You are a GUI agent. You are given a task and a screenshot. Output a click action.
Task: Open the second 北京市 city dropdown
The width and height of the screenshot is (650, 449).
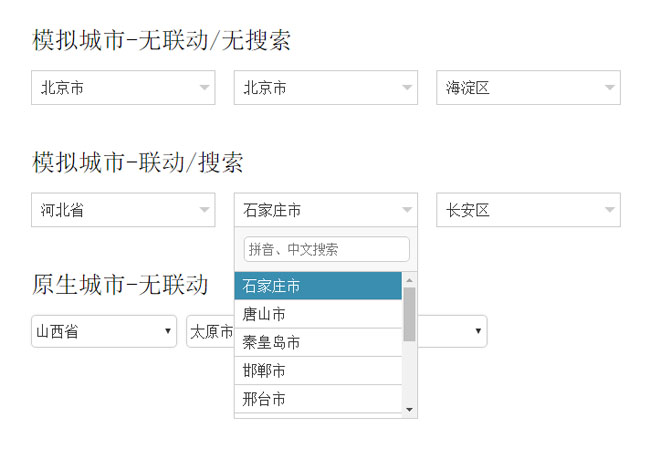pos(325,88)
